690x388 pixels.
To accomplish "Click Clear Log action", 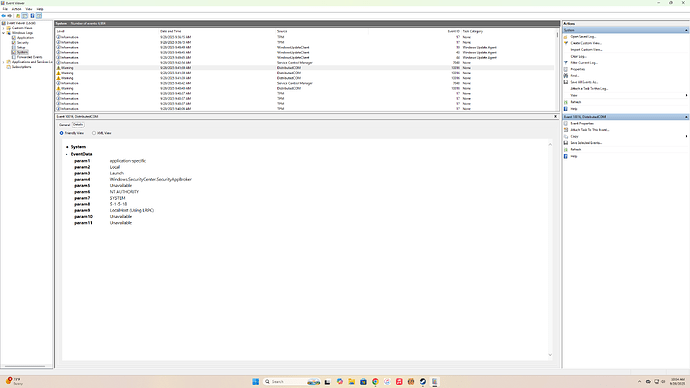I will [578, 56].
